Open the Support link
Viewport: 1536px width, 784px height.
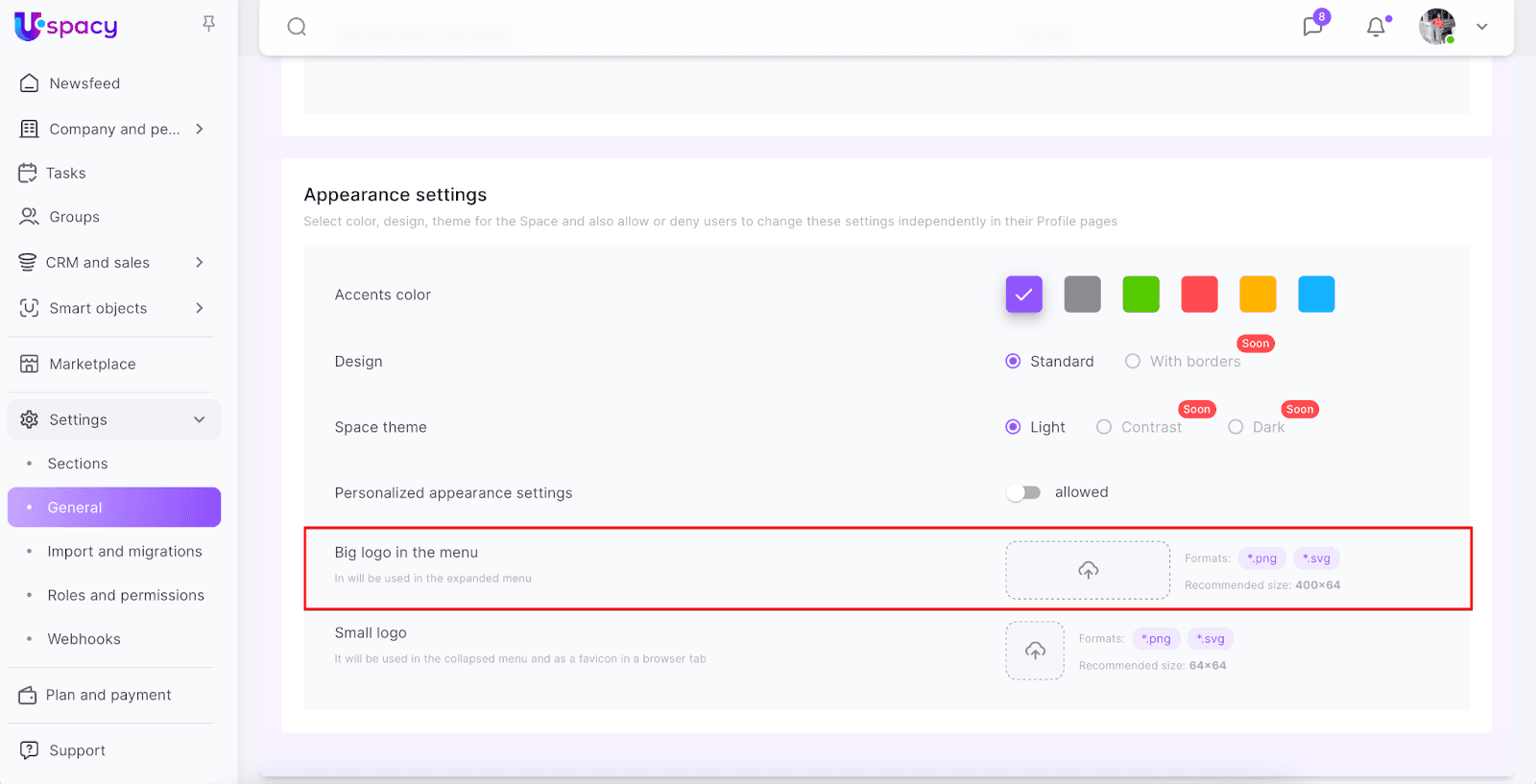77,750
